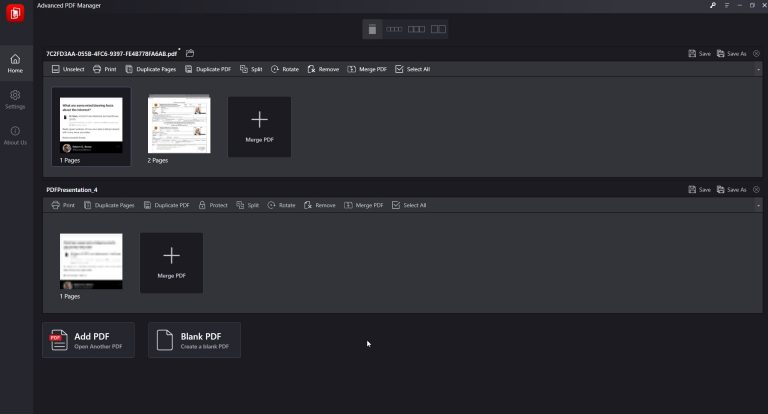Click Select All in the PDFPresentation_4 toolbar
Image resolution: width=768 pixels, height=414 pixels.
pos(409,205)
